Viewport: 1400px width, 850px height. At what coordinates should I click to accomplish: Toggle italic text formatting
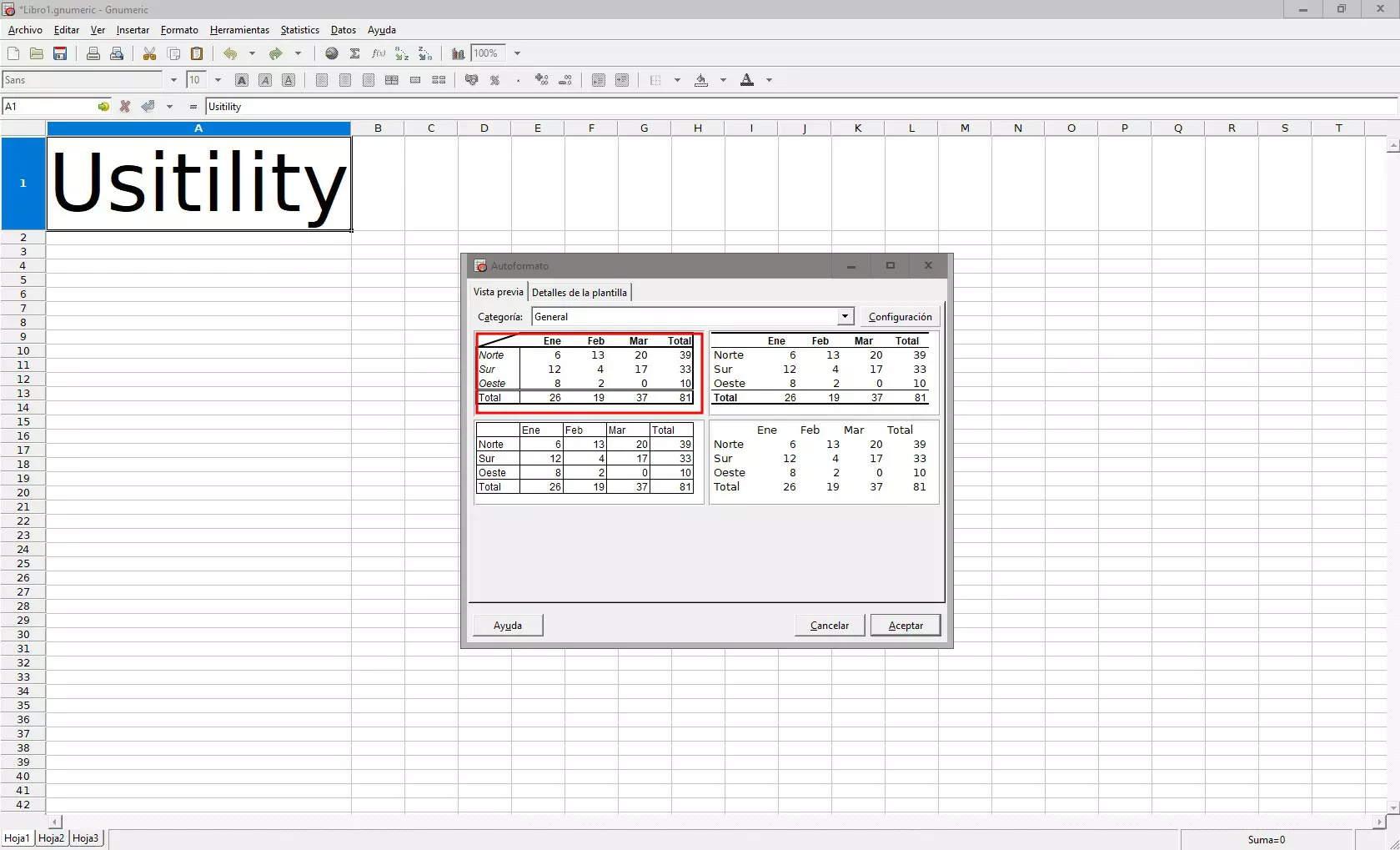(x=265, y=80)
